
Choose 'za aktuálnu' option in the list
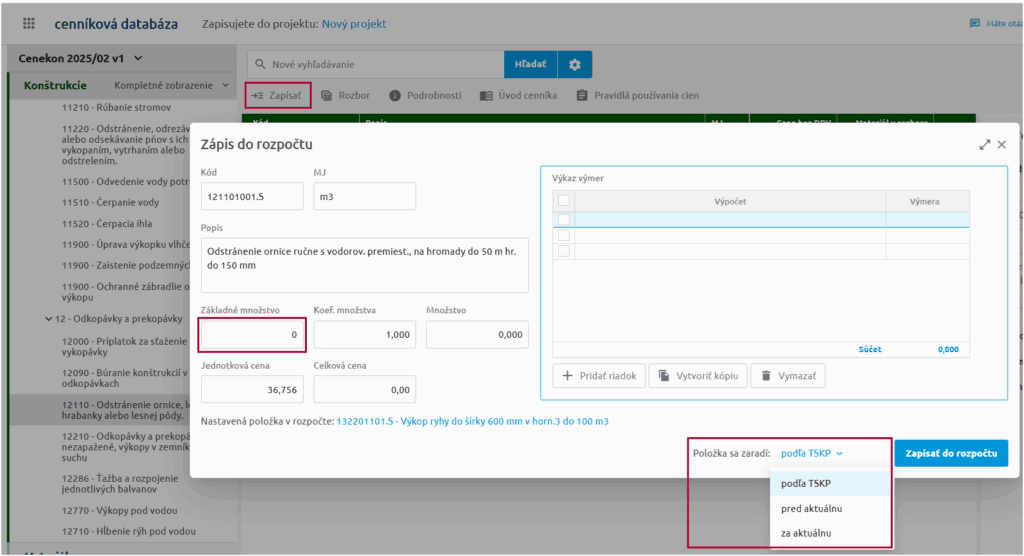[x=806, y=532]
